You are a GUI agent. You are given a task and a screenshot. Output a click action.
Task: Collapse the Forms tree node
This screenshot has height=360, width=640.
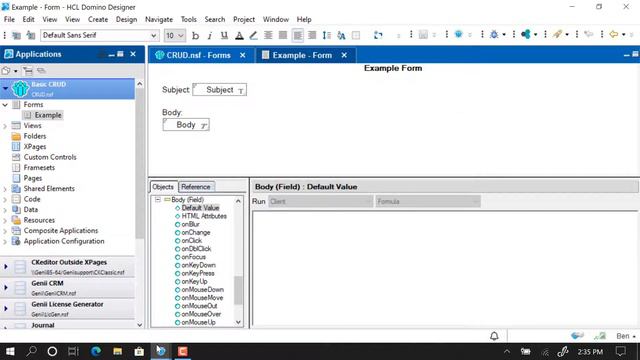tap(5, 105)
